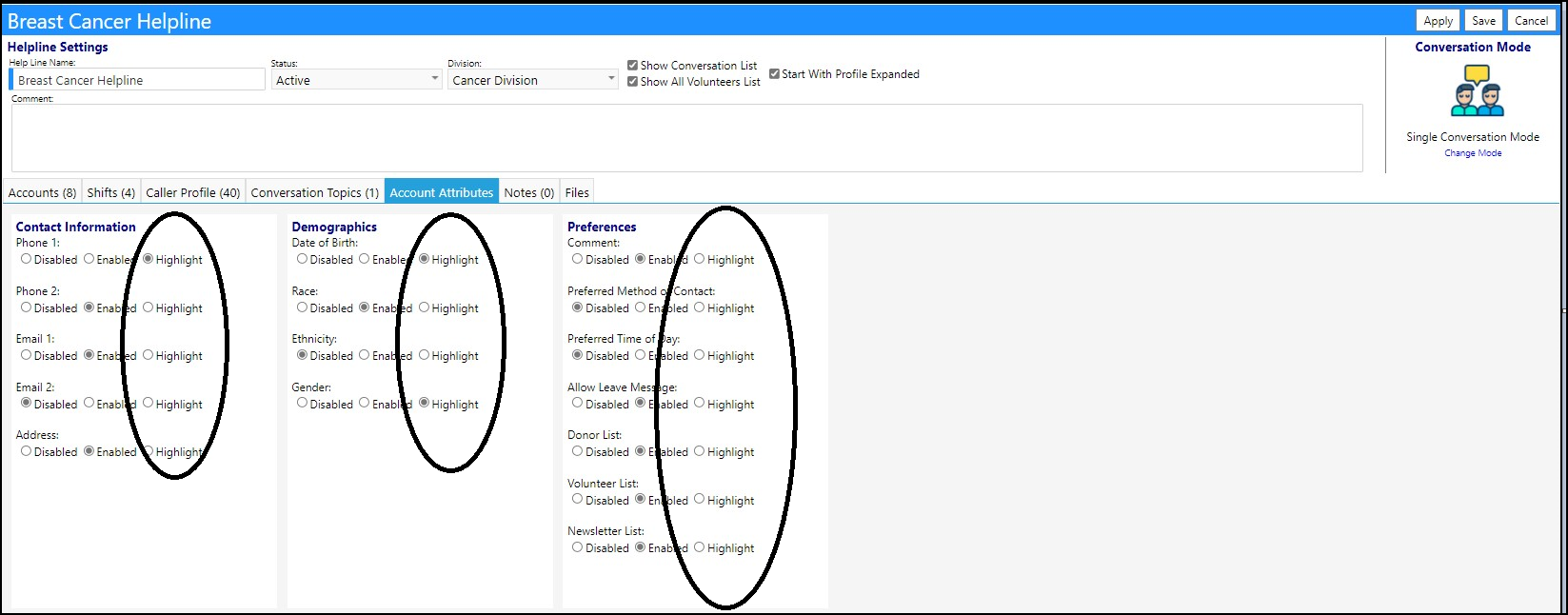The image size is (1568, 615).
Task: Set Volunteer List to Highlight
Action: (x=699, y=499)
